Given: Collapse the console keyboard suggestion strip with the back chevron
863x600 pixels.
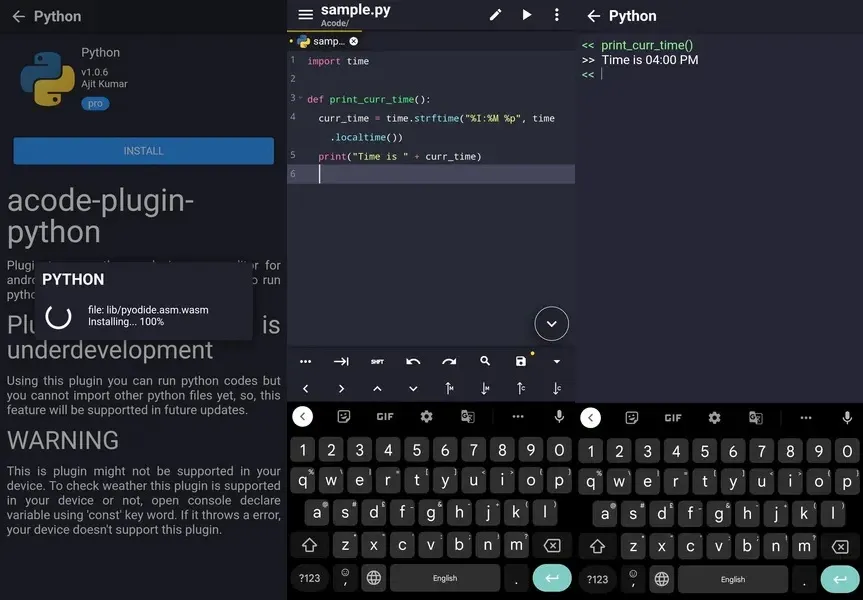Looking at the screenshot, I should [x=591, y=418].
